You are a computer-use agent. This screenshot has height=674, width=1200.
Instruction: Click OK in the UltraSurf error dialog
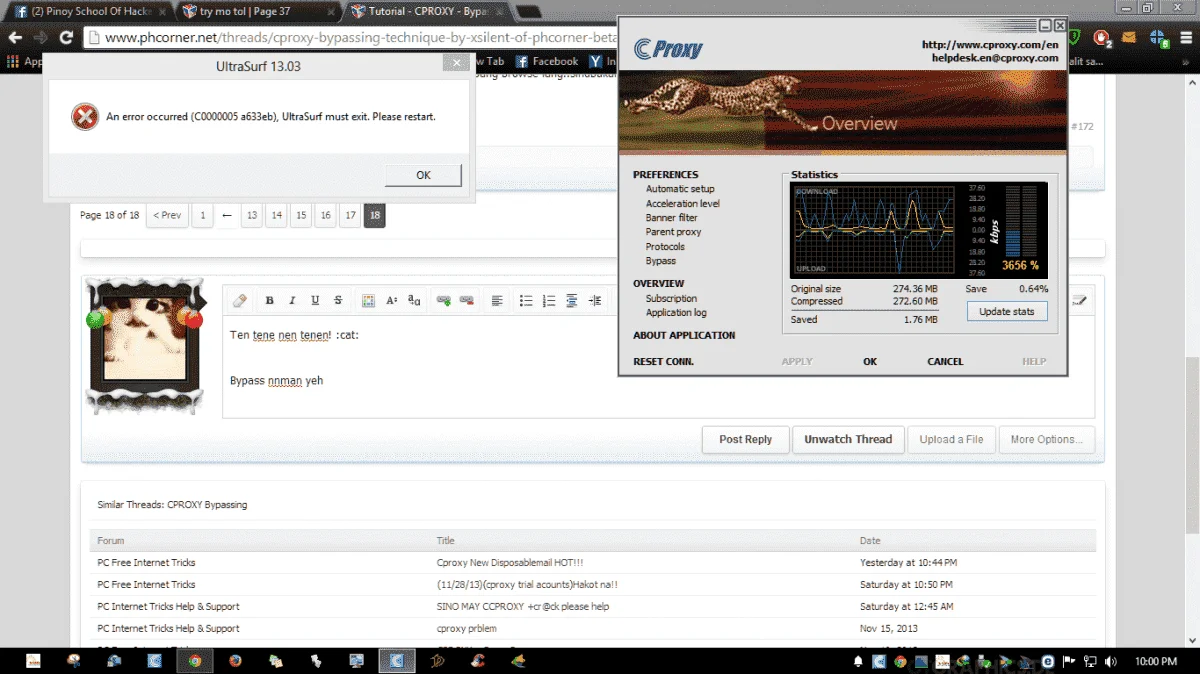423,175
